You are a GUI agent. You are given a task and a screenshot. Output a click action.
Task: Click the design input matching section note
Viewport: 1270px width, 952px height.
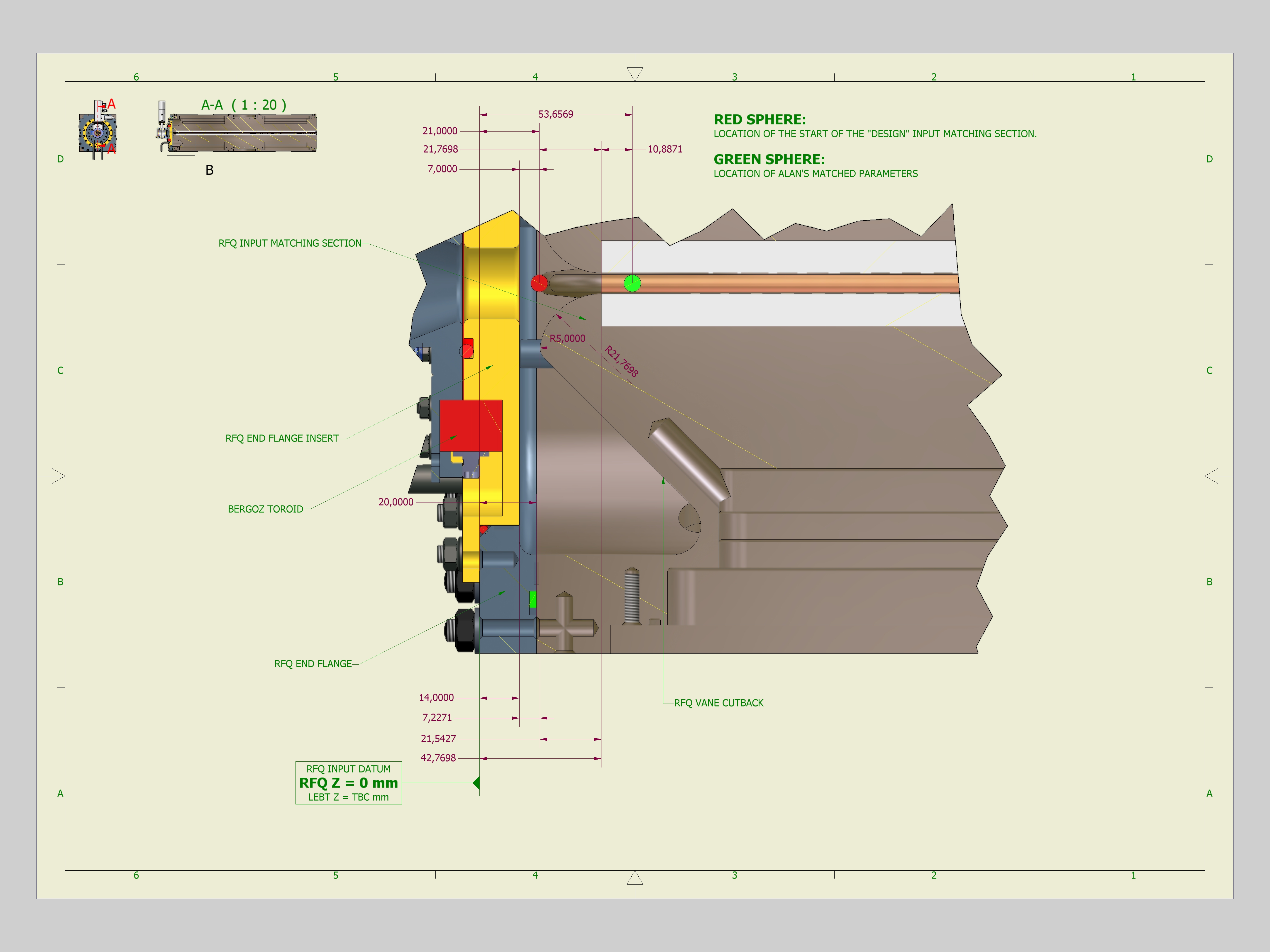pos(875,134)
